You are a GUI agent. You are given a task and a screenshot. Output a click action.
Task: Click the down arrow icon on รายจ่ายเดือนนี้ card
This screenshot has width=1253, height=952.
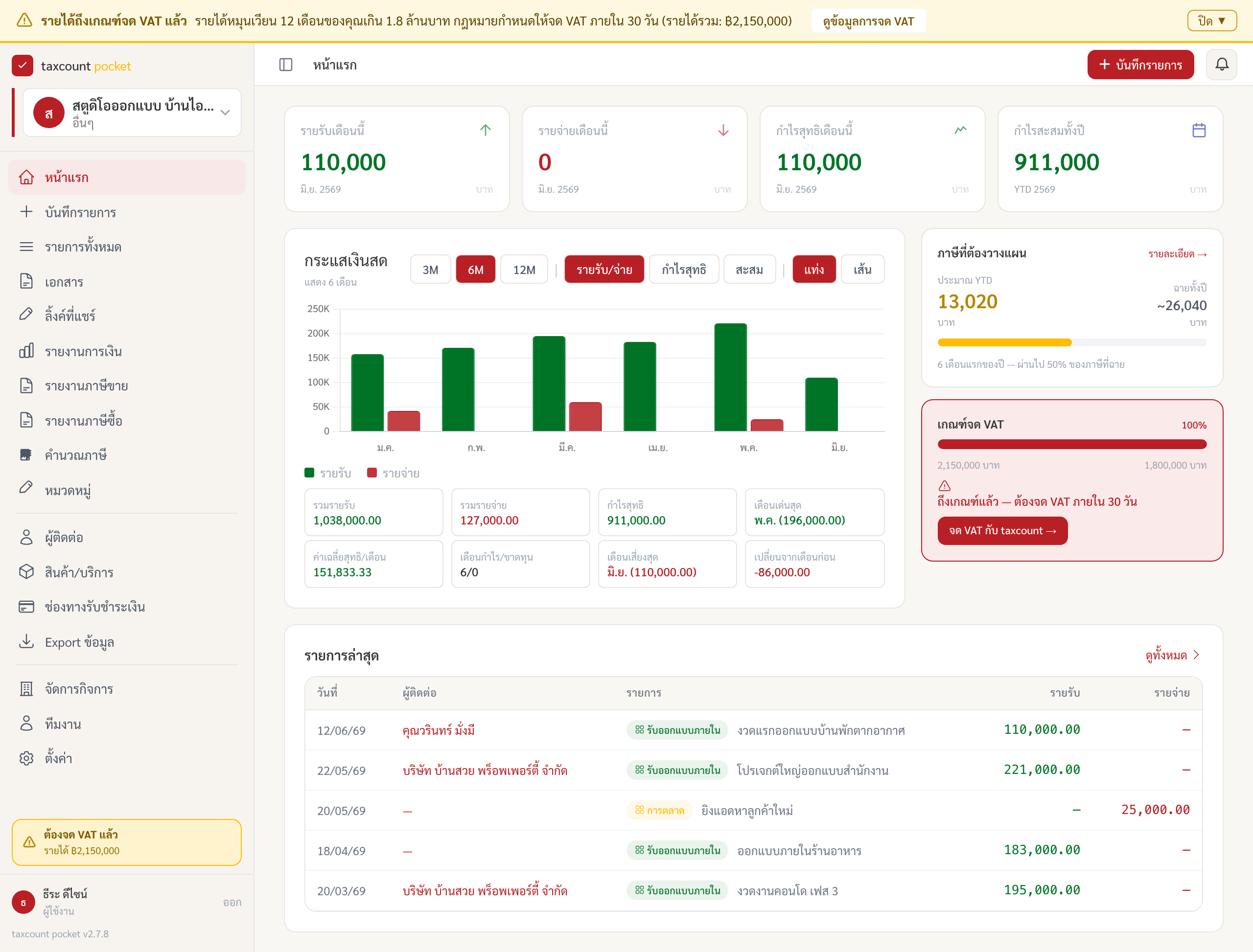coord(723,130)
